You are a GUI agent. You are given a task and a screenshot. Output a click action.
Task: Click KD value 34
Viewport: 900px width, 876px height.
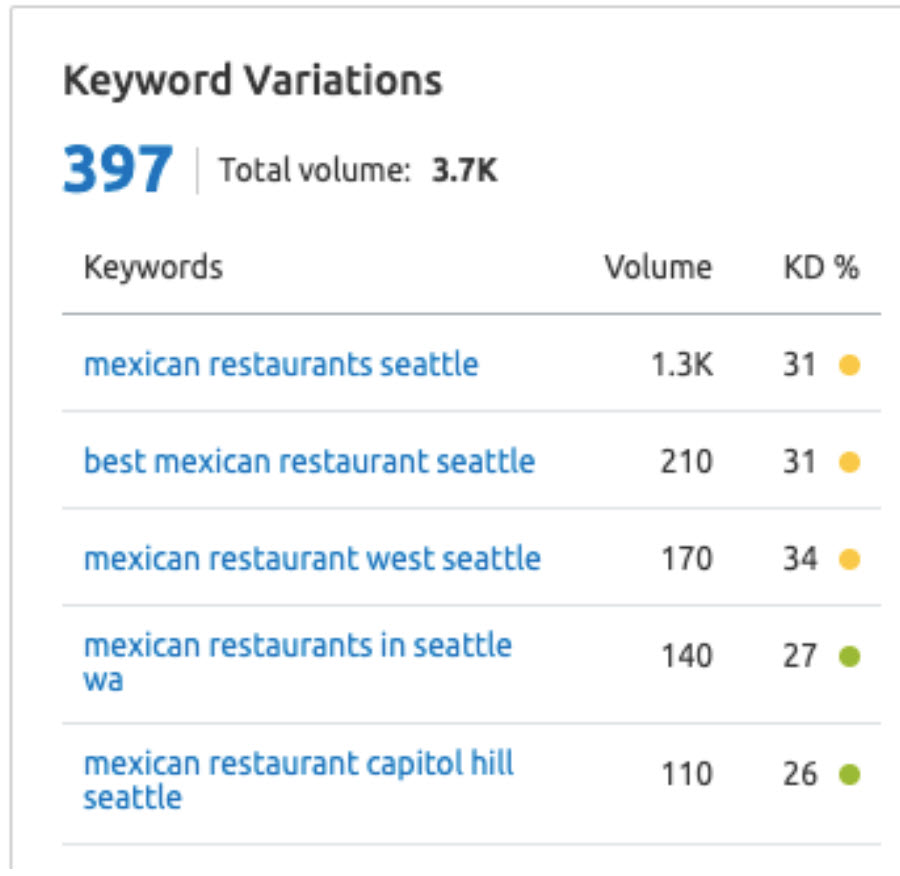[800, 559]
